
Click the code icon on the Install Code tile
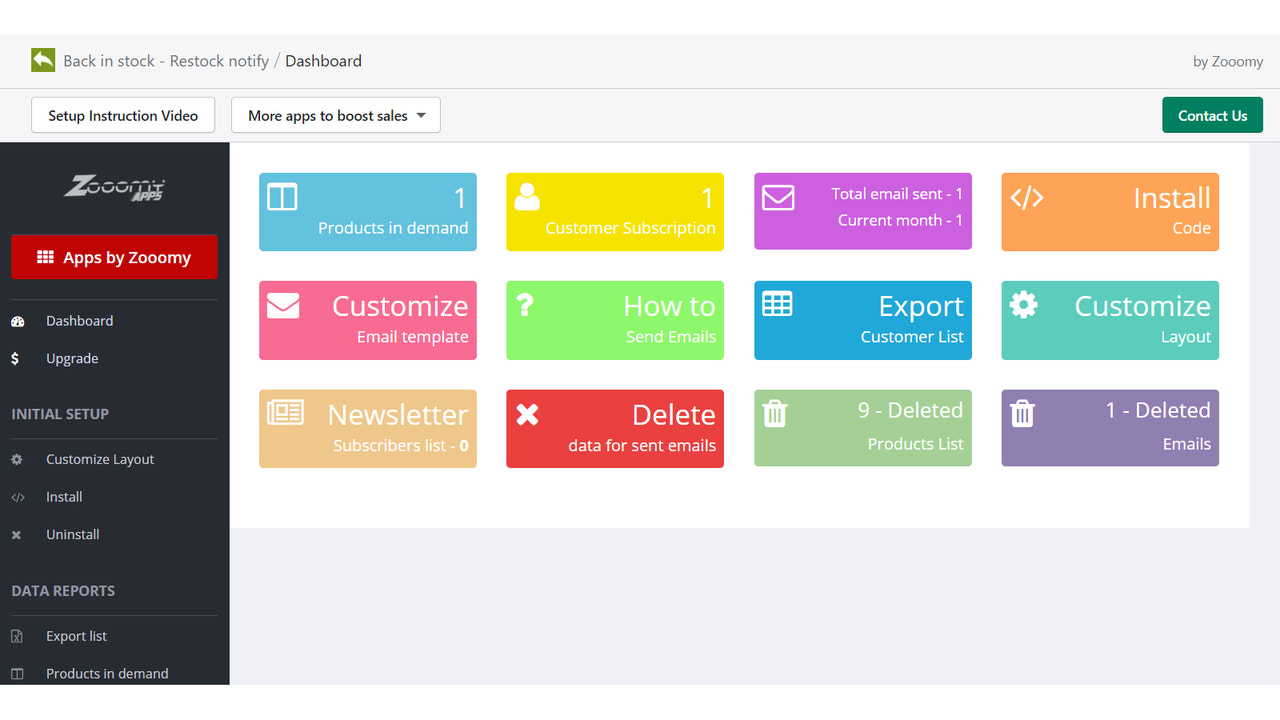[x=1028, y=198]
